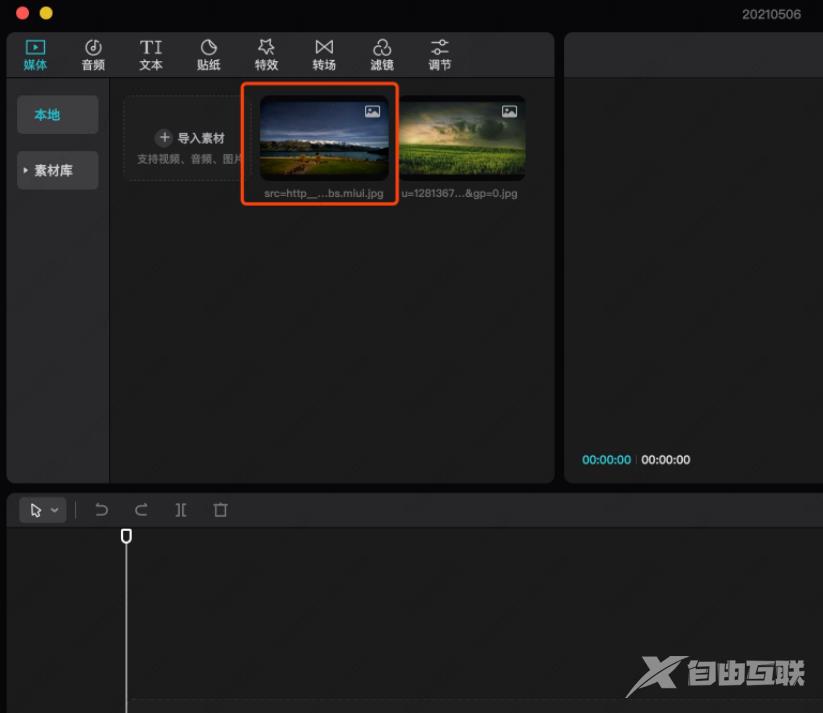Screen dimensions: 823x713
Task: Open the 特效 effects tab
Action: (x=266, y=55)
